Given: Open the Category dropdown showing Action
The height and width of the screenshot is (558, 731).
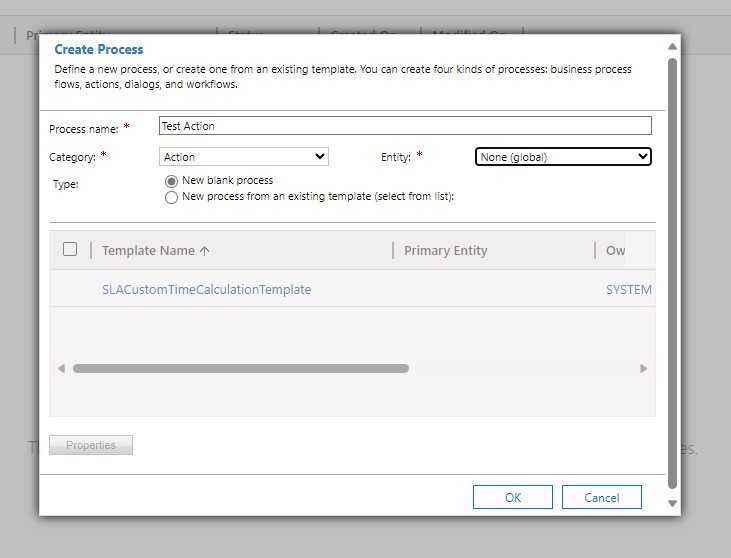Looking at the screenshot, I should (243, 157).
